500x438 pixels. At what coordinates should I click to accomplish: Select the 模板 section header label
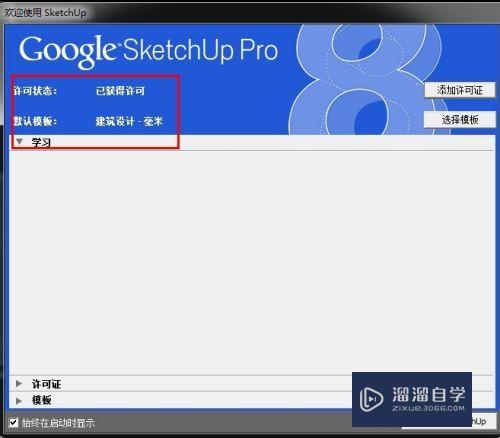(x=41, y=400)
